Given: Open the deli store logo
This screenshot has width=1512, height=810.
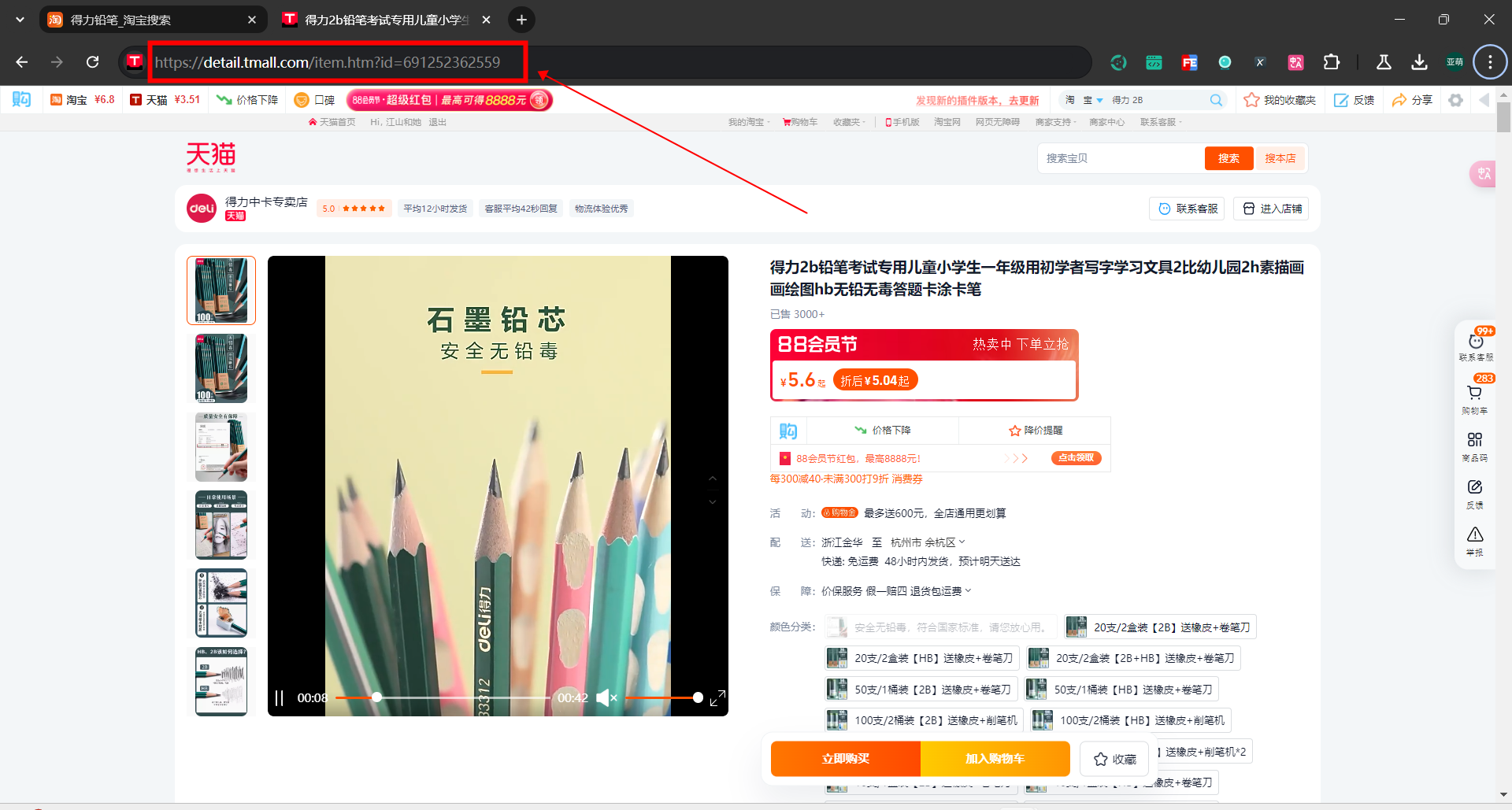Looking at the screenshot, I should [x=202, y=209].
